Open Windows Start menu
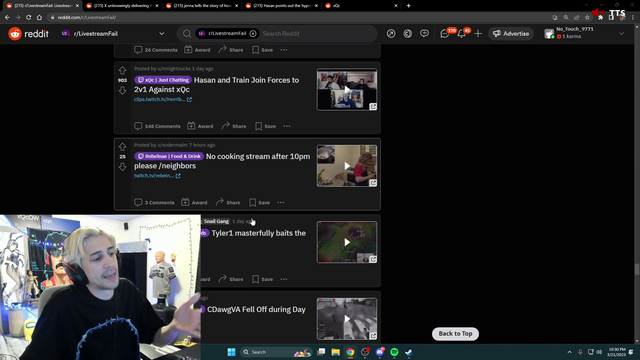Screen dimensions: 640x360 pyautogui.click(x=231, y=352)
